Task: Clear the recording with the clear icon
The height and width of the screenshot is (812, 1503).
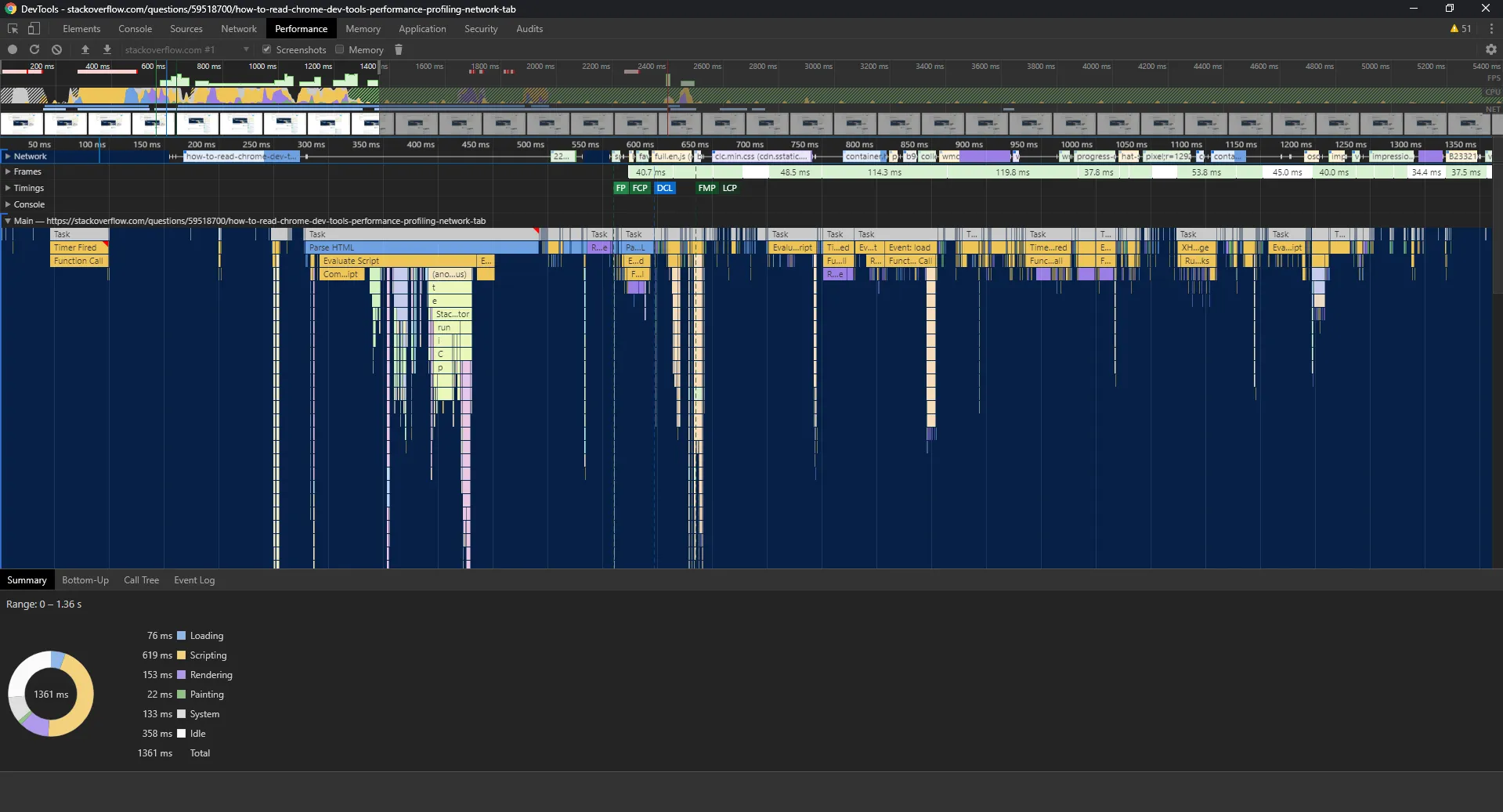Action: pyautogui.click(x=56, y=49)
